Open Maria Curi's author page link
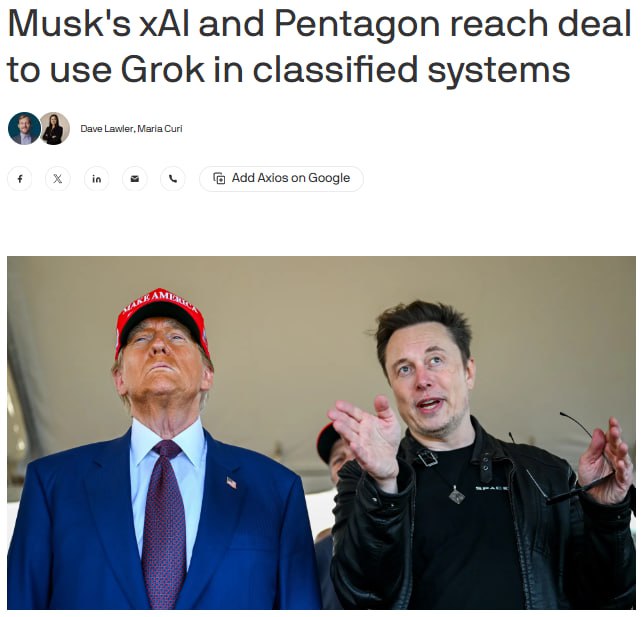Viewport: 641px width, 617px height. 159,129
